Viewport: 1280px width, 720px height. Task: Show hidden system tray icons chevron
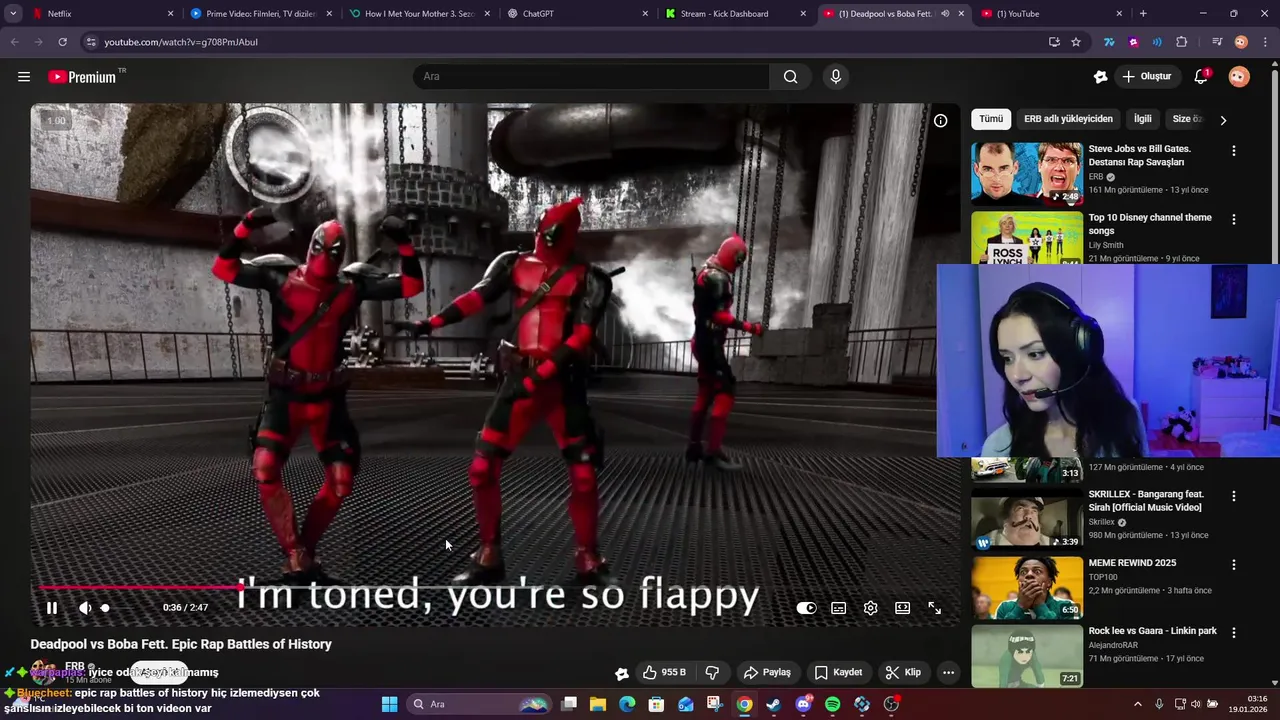(x=1137, y=704)
